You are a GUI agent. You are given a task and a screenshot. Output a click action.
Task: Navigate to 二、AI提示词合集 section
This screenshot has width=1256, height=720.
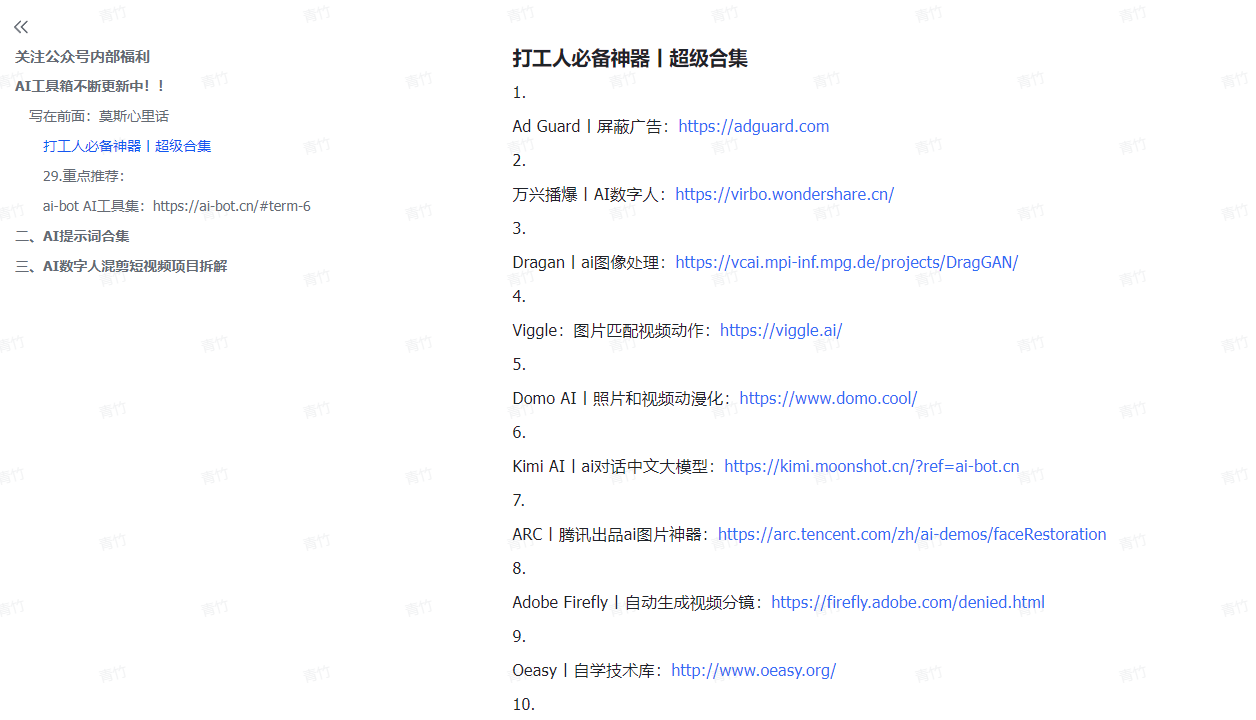coord(72,236)
